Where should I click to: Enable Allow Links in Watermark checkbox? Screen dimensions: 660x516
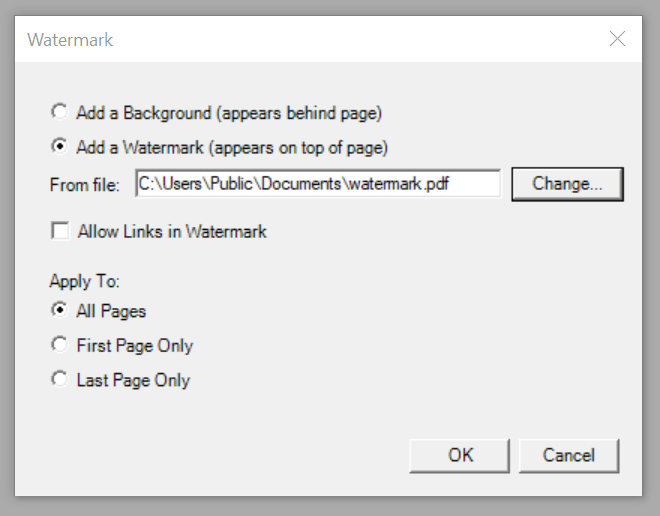pyautogui.click(x=60, y=231)
